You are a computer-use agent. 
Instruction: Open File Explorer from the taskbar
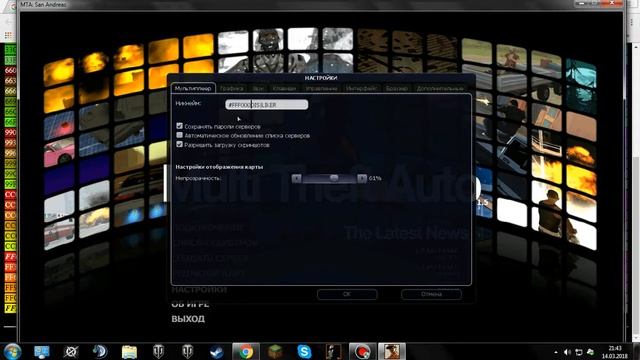[129, 351]
